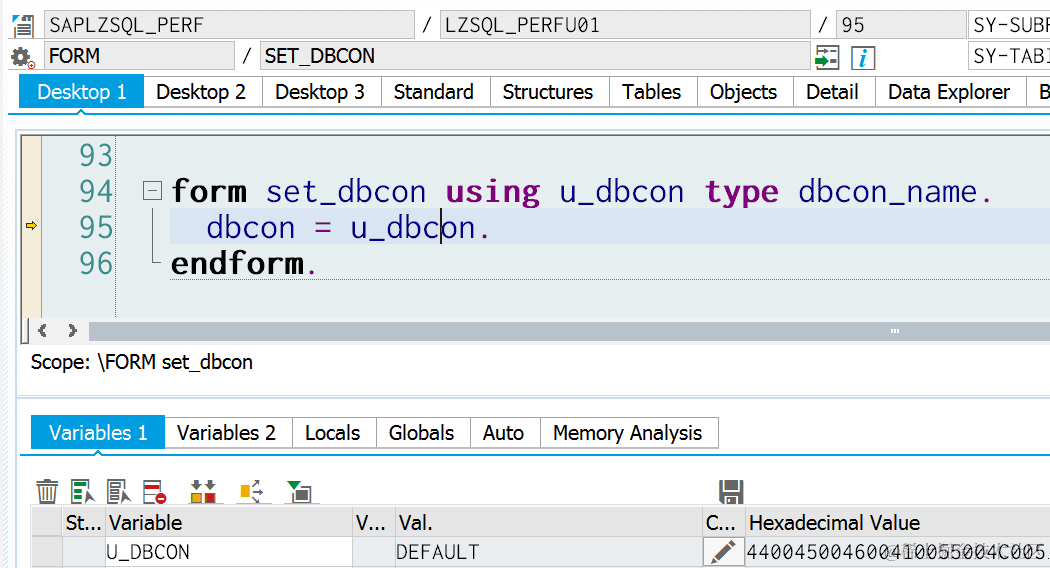The width and height of the screenshot is (1050, 568).
Task: Click the orange box with dashed arrows icon
Action: click(x=252, y=492)
